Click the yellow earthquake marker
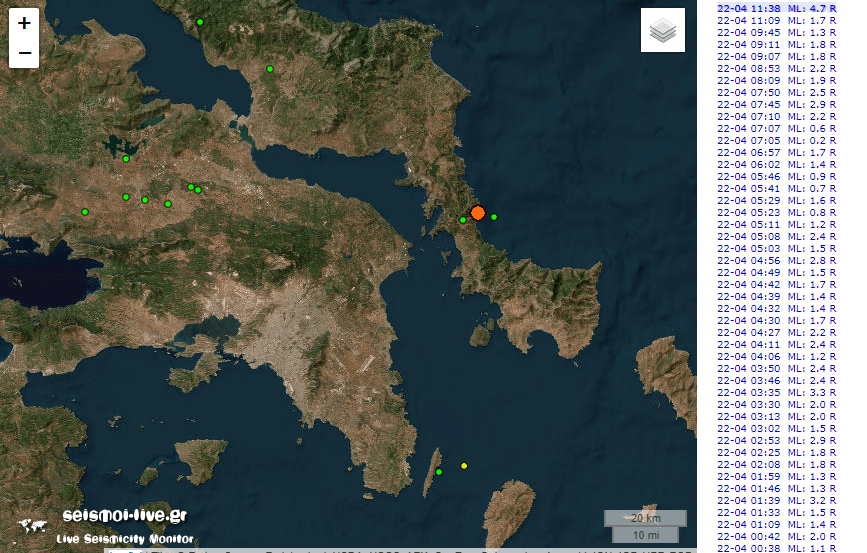The image size is (867, 553). [x=464, y=466]
